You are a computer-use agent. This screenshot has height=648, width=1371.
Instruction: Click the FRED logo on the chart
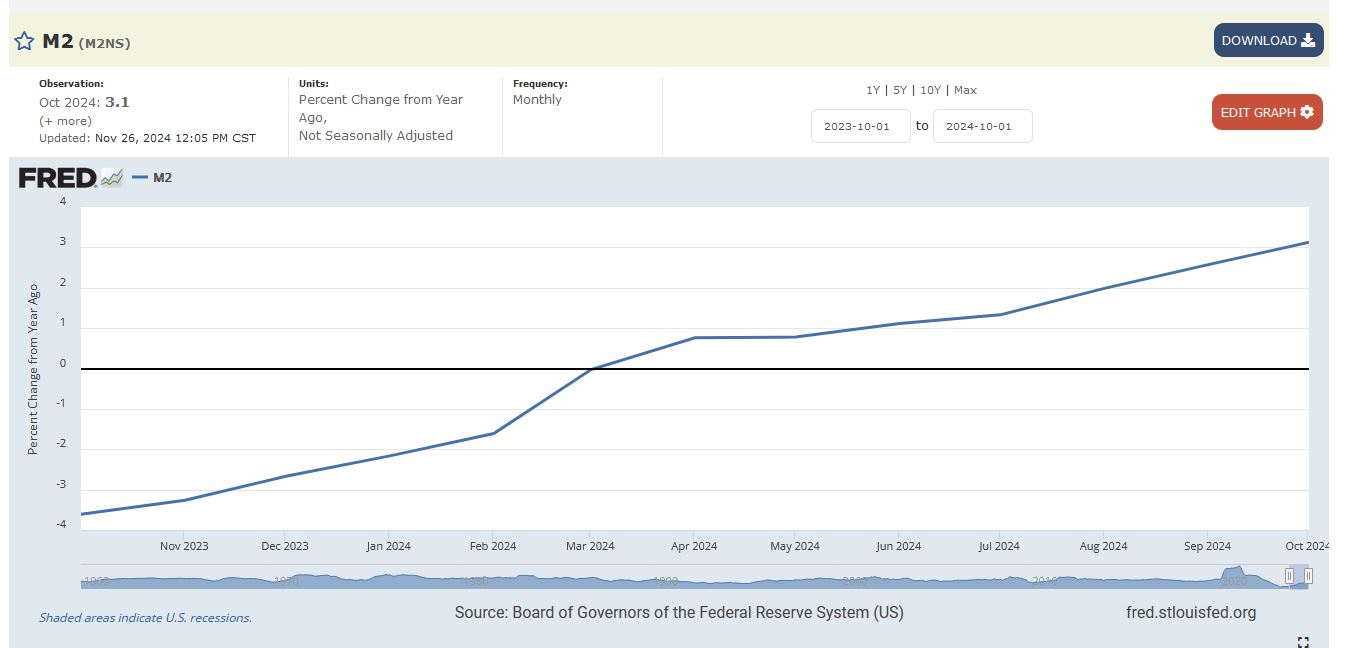57,178
